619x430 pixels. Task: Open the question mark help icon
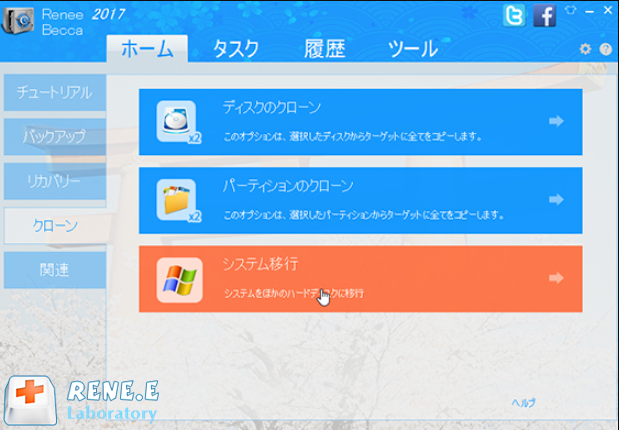pos(606,49)
